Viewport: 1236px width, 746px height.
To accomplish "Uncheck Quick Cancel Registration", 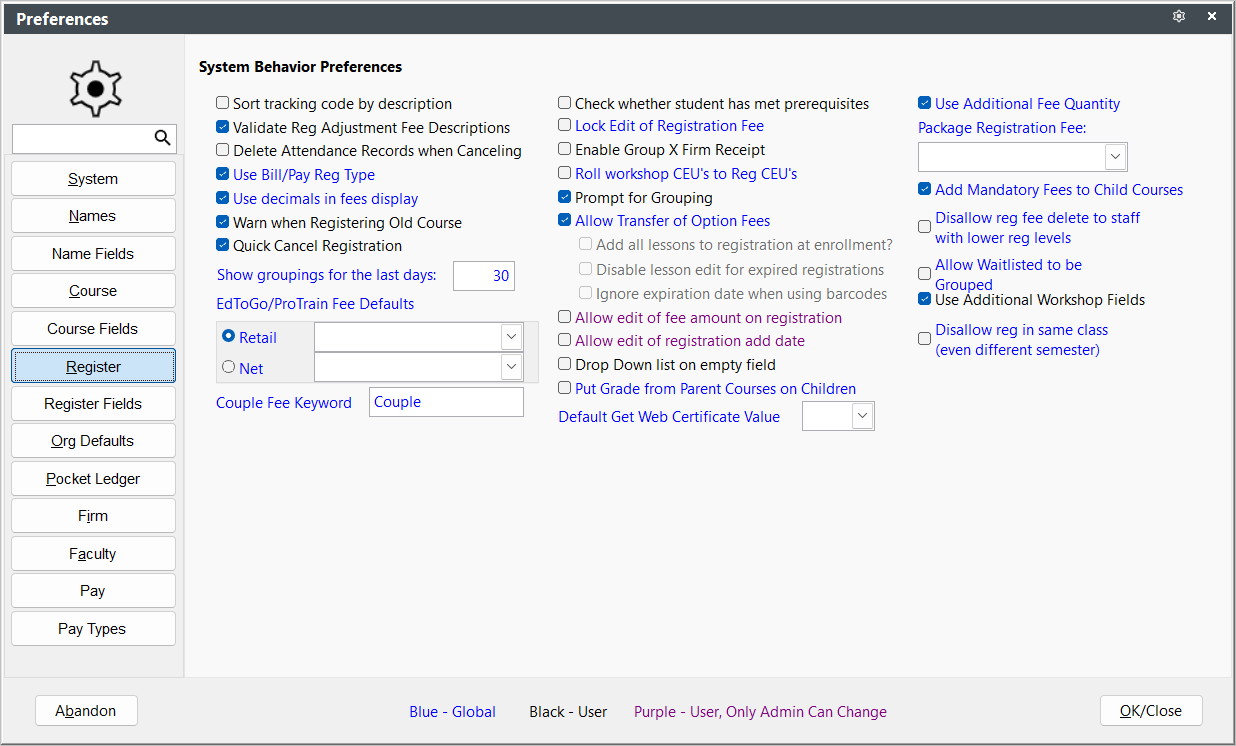I will (223, 245).
